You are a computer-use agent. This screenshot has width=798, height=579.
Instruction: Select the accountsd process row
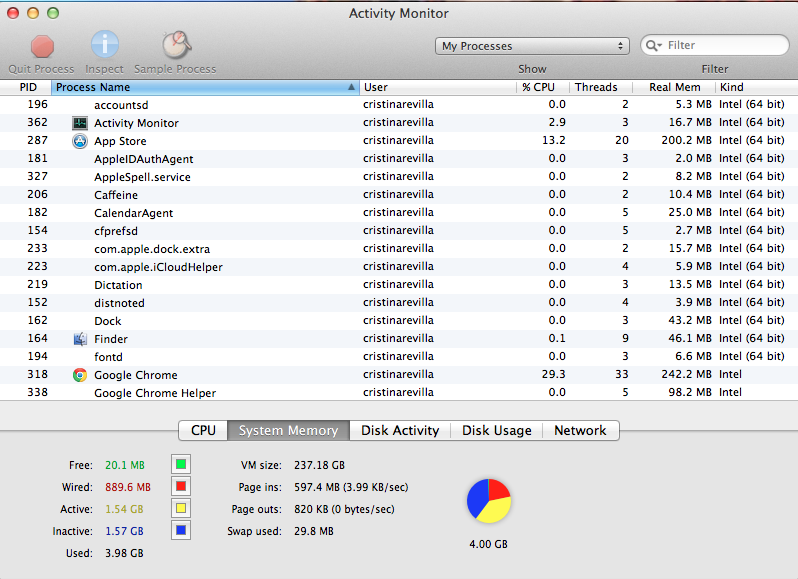point(399,105)
